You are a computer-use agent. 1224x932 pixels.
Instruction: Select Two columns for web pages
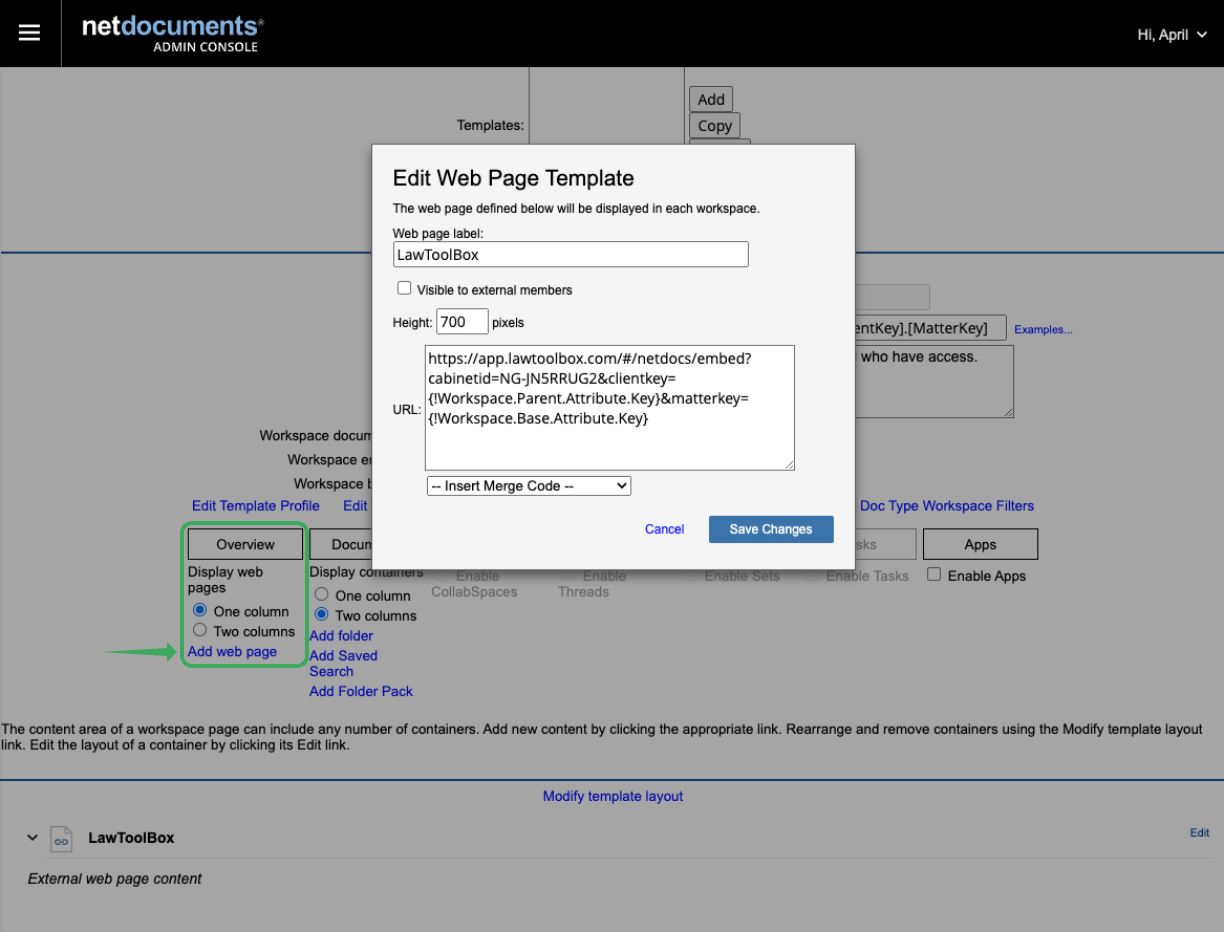tap(200, 630)
